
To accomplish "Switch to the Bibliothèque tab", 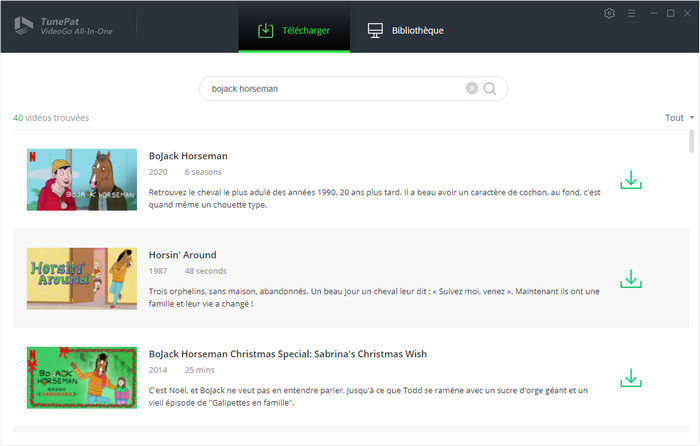I will [405, 30].
